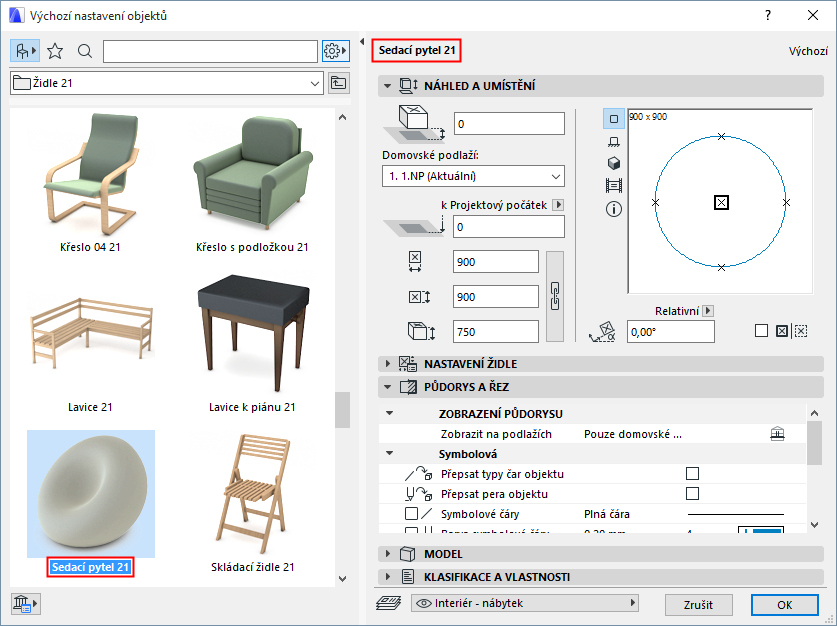Toggle the dimension link chain icon
This screenshot has height=626, width=837.
click(555, 296)
